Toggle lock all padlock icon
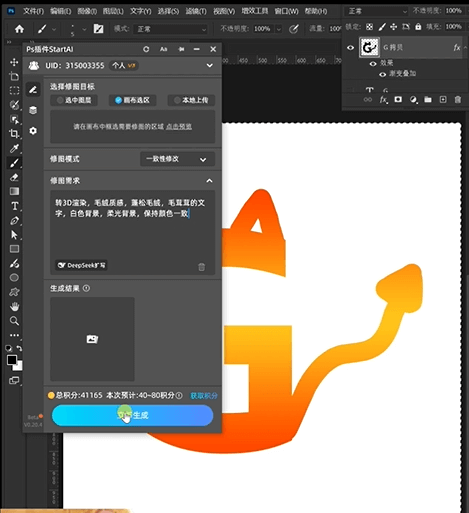Image resolution: width=469 pixels, height=513 pixels. pos(418,27)
